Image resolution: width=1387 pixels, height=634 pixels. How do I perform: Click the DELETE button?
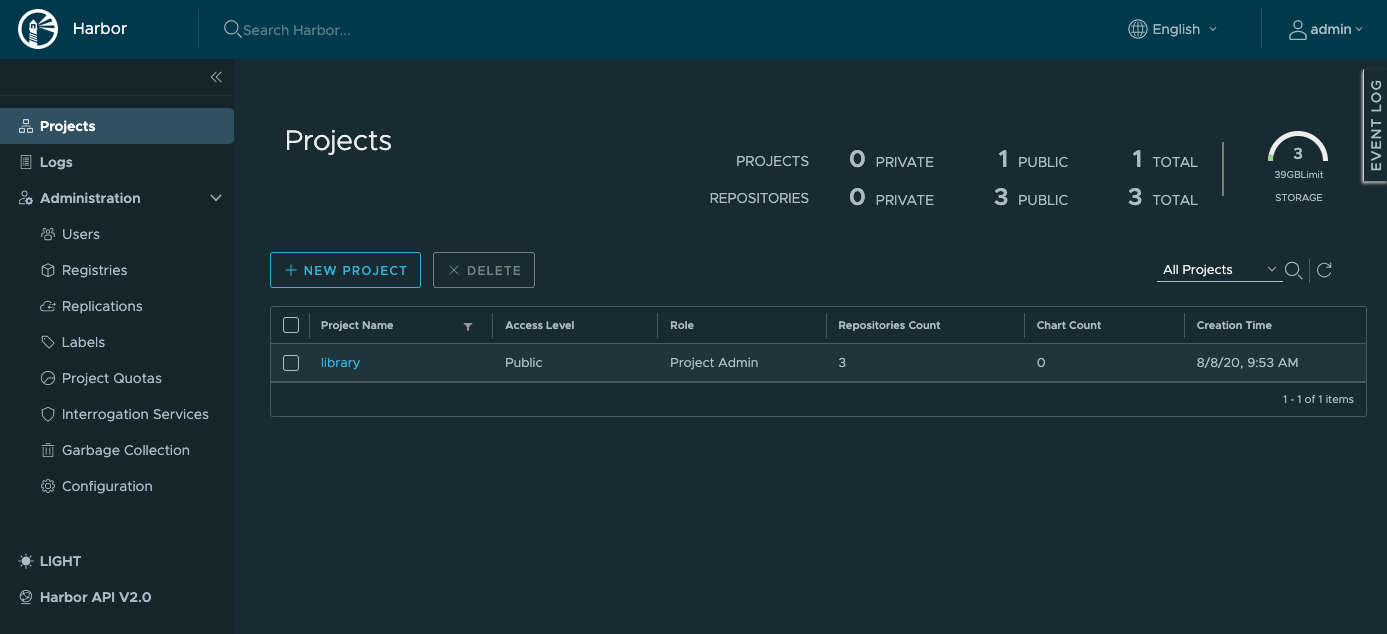pyautogui.click(x=484, y=270)
